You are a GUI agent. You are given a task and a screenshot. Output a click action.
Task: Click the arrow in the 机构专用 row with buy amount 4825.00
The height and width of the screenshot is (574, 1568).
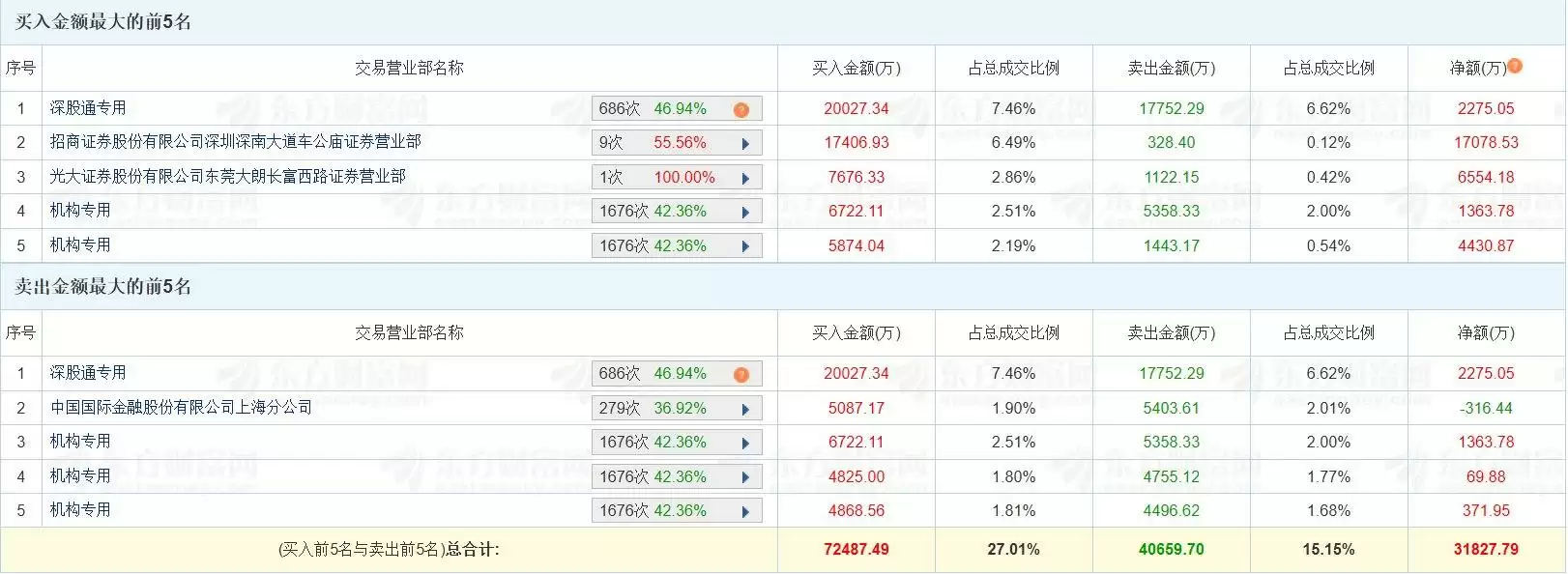click(x=745, y=478)
